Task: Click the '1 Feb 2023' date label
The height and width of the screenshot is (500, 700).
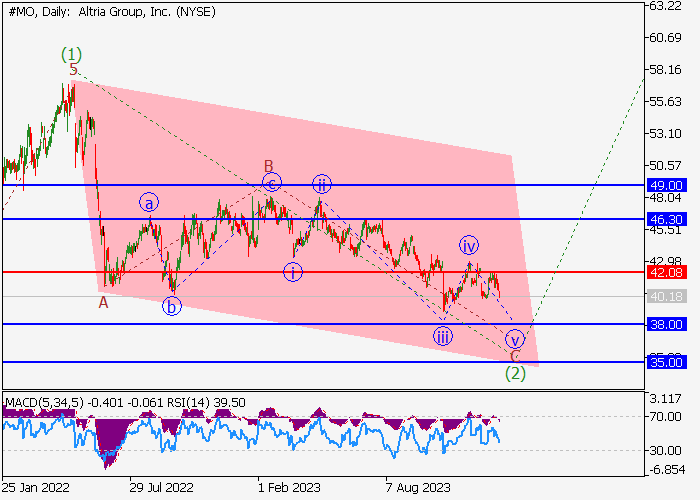Action: 289,487
